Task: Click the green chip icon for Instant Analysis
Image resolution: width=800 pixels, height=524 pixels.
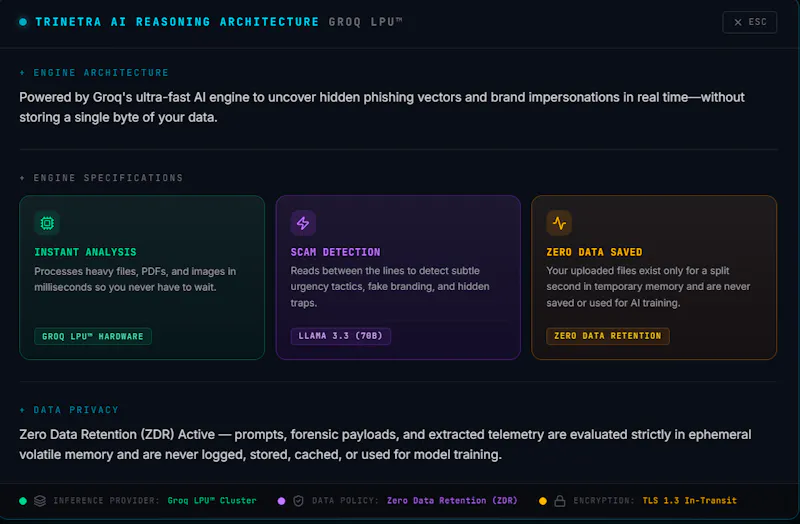Action: (x=47, y=223)
